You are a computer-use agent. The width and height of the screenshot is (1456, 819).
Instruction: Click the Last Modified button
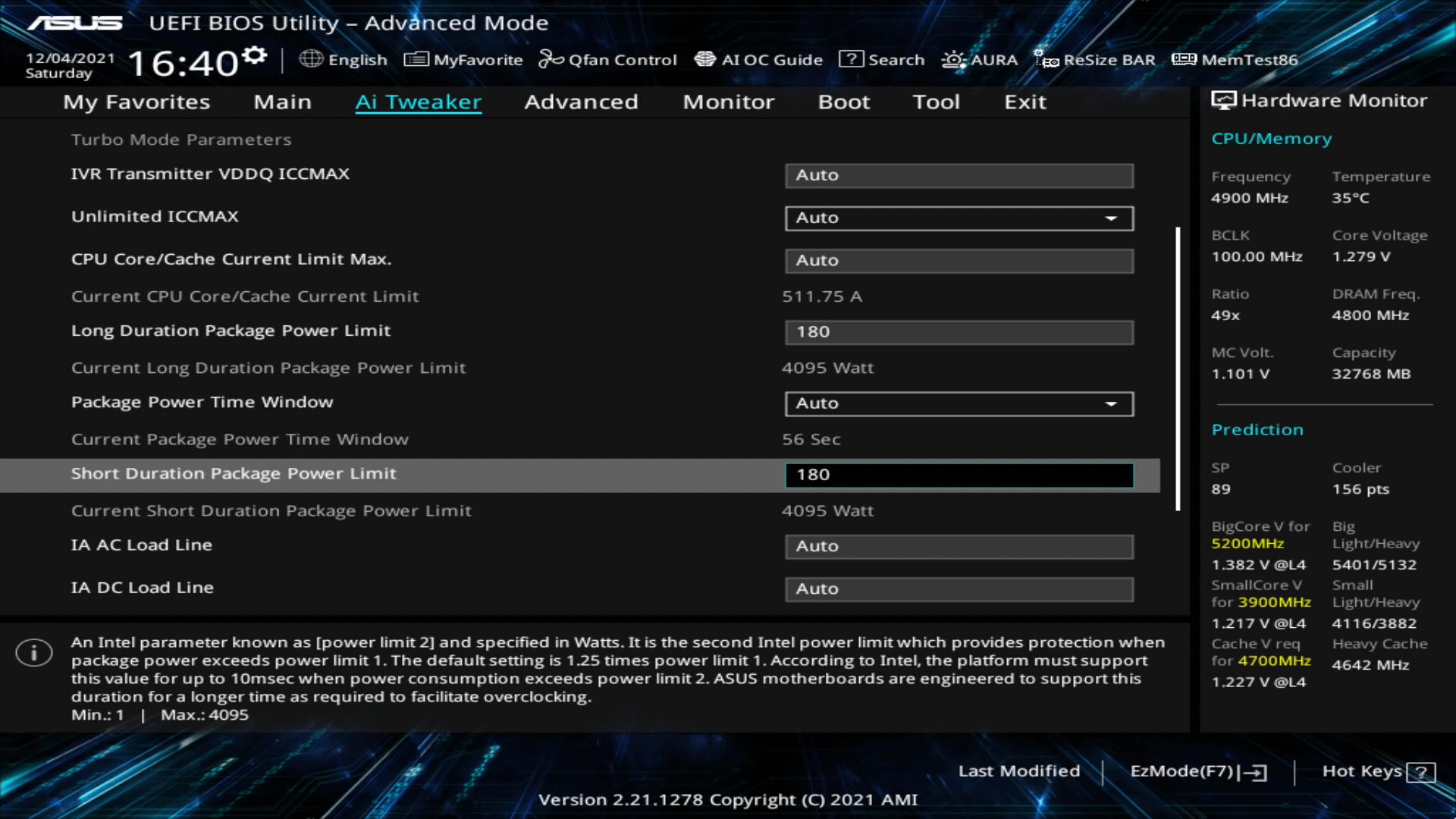1019,770
